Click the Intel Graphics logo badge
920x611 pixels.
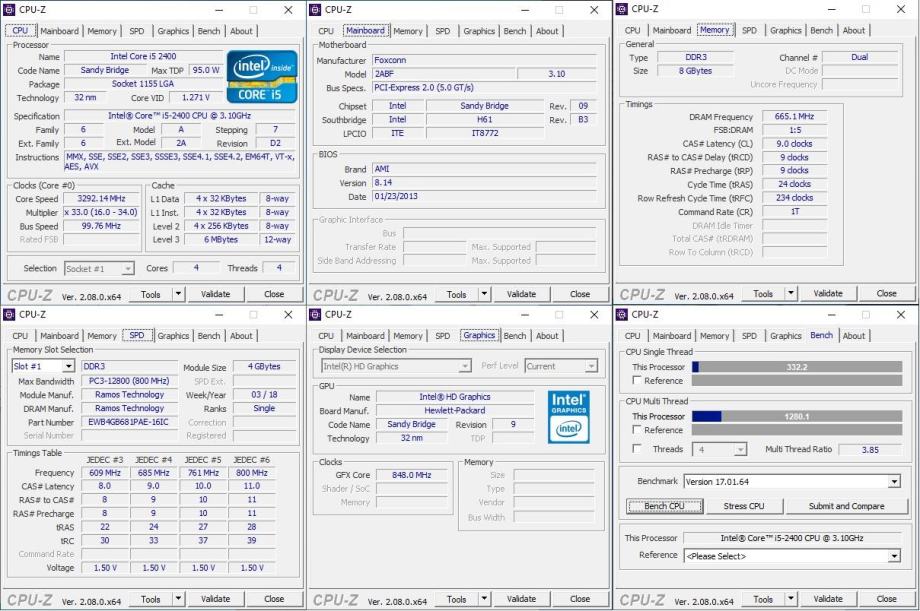(x=569, y=416)
